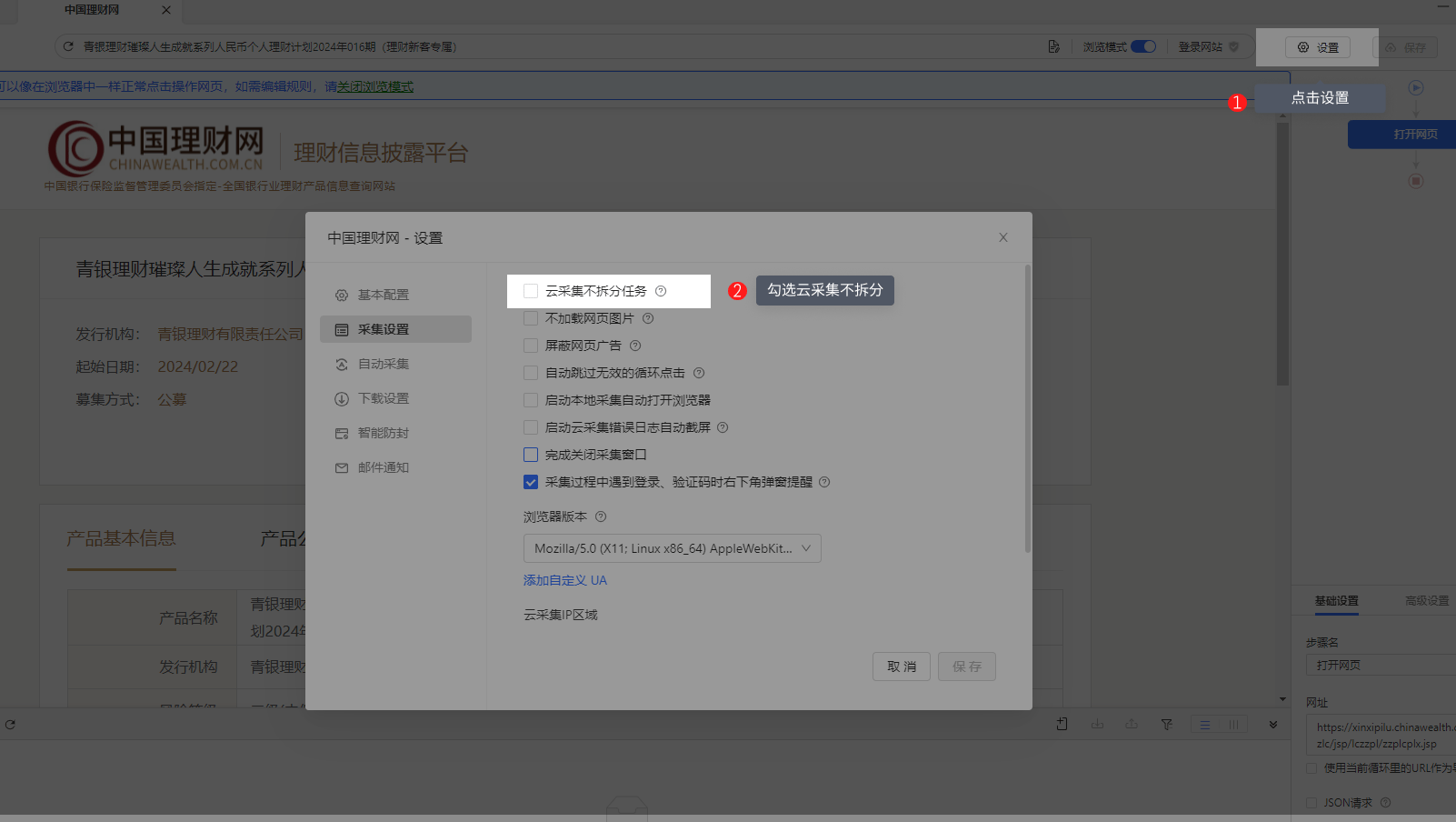1456x822 pixels.
Task: Click the 设置 button in the top toolbar
Action: (1318, 47)
